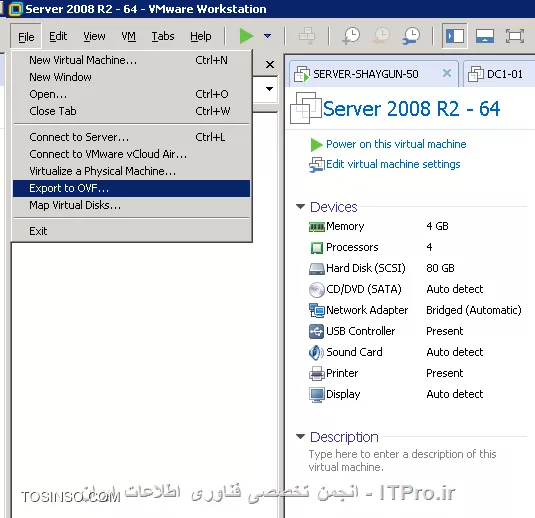The width and height of the screenshot is (535, 518).
Task: Collapse the Devices section
Action: pyautogui.click(x=300, y=206)
